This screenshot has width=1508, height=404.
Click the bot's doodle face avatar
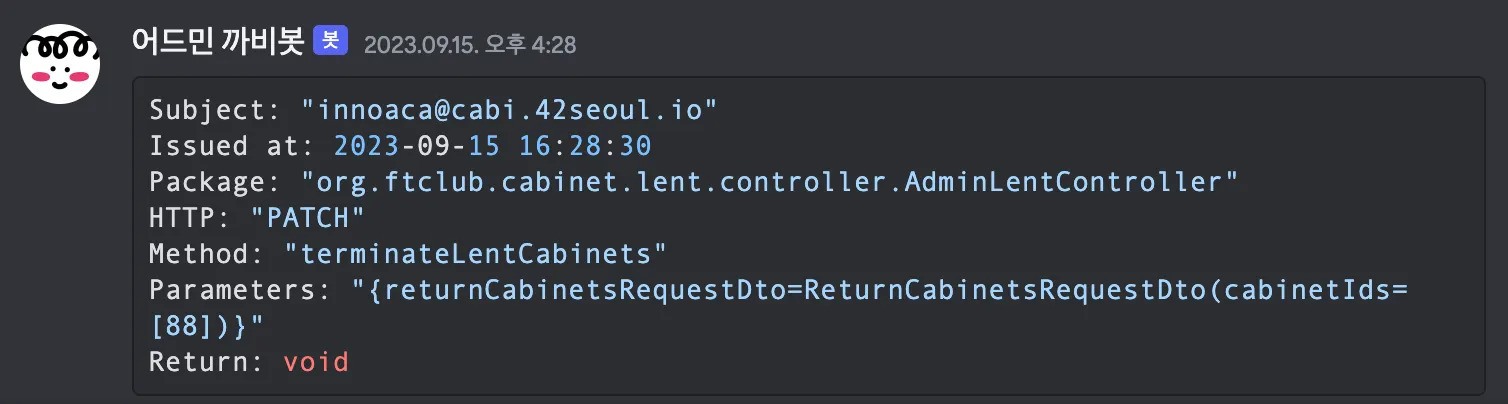click(60, 63)
